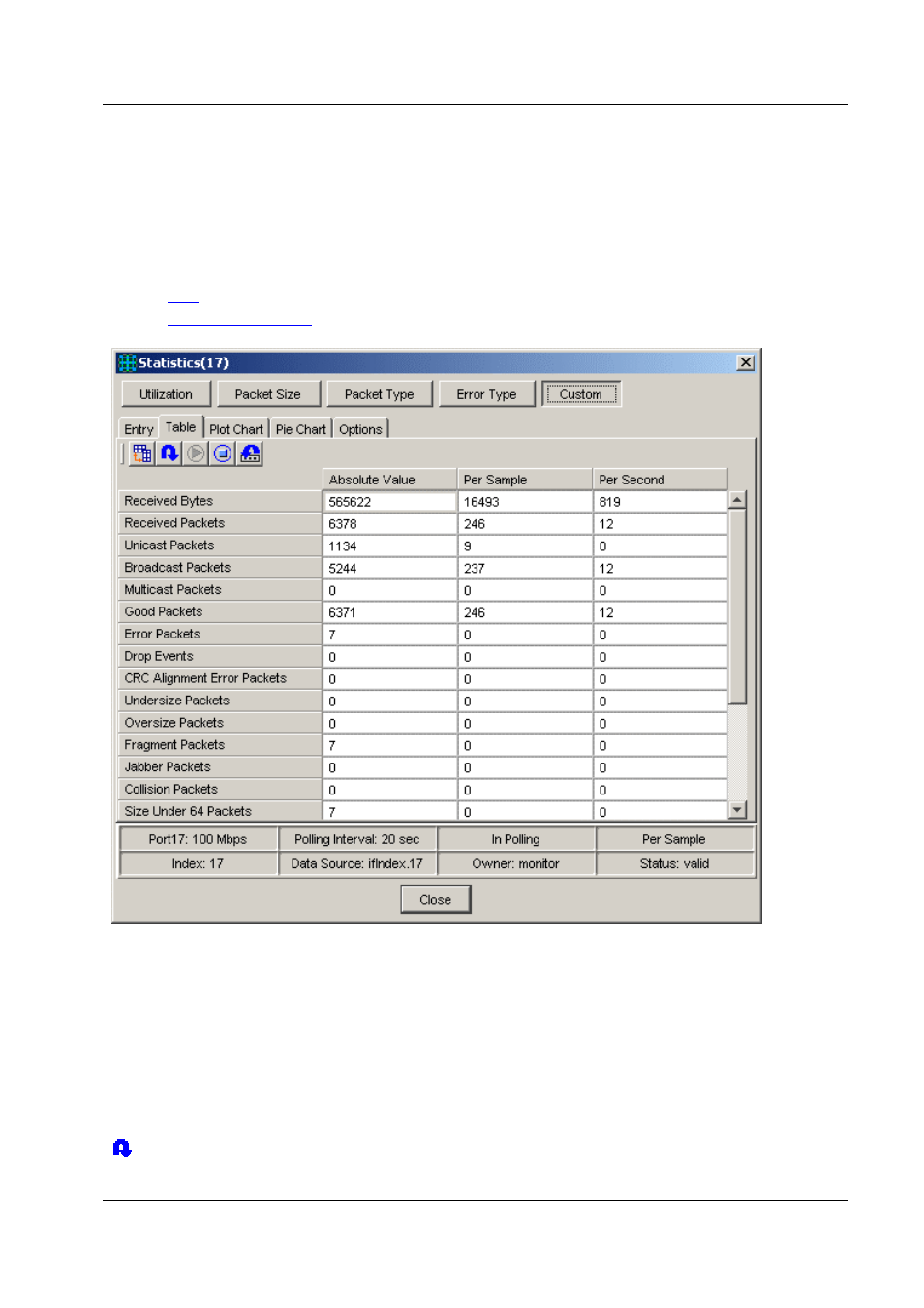The image size is (924, 1308).
Task: Select the Collision Packets row label
Action: pos(220,791)
